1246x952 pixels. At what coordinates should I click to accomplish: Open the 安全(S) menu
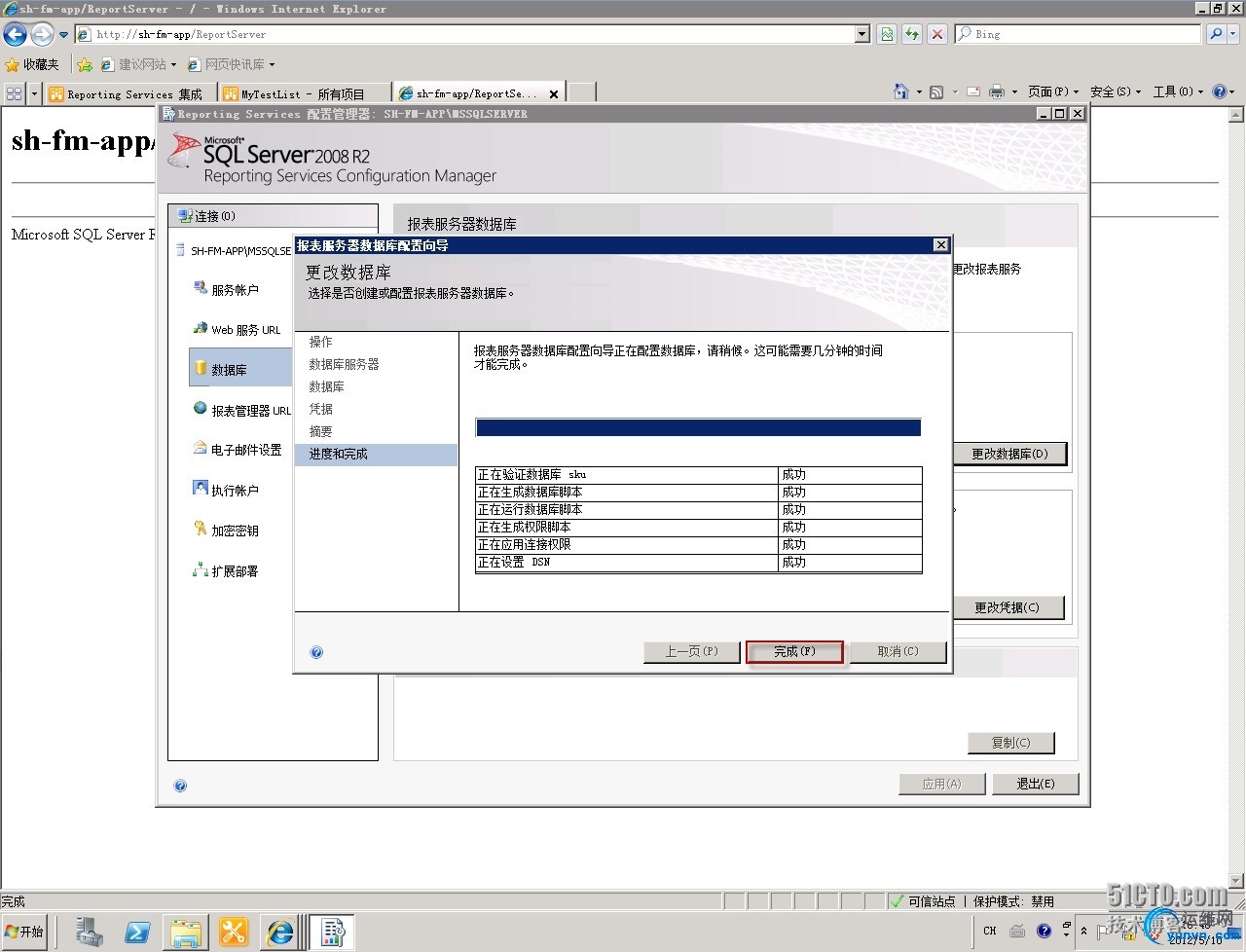1115,92
